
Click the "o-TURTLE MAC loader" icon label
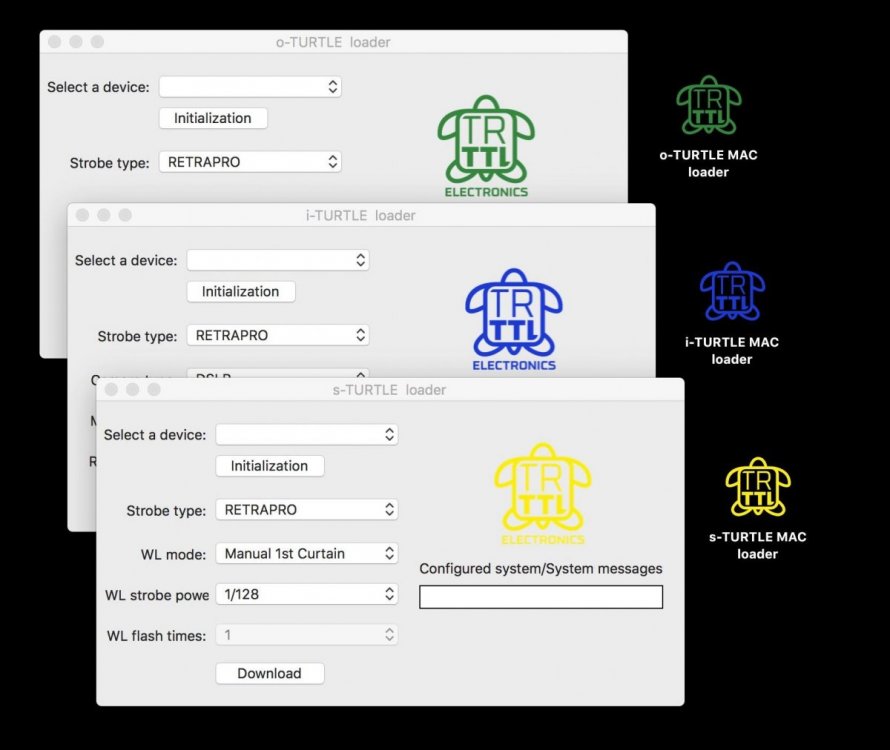[x=708, y=163]
